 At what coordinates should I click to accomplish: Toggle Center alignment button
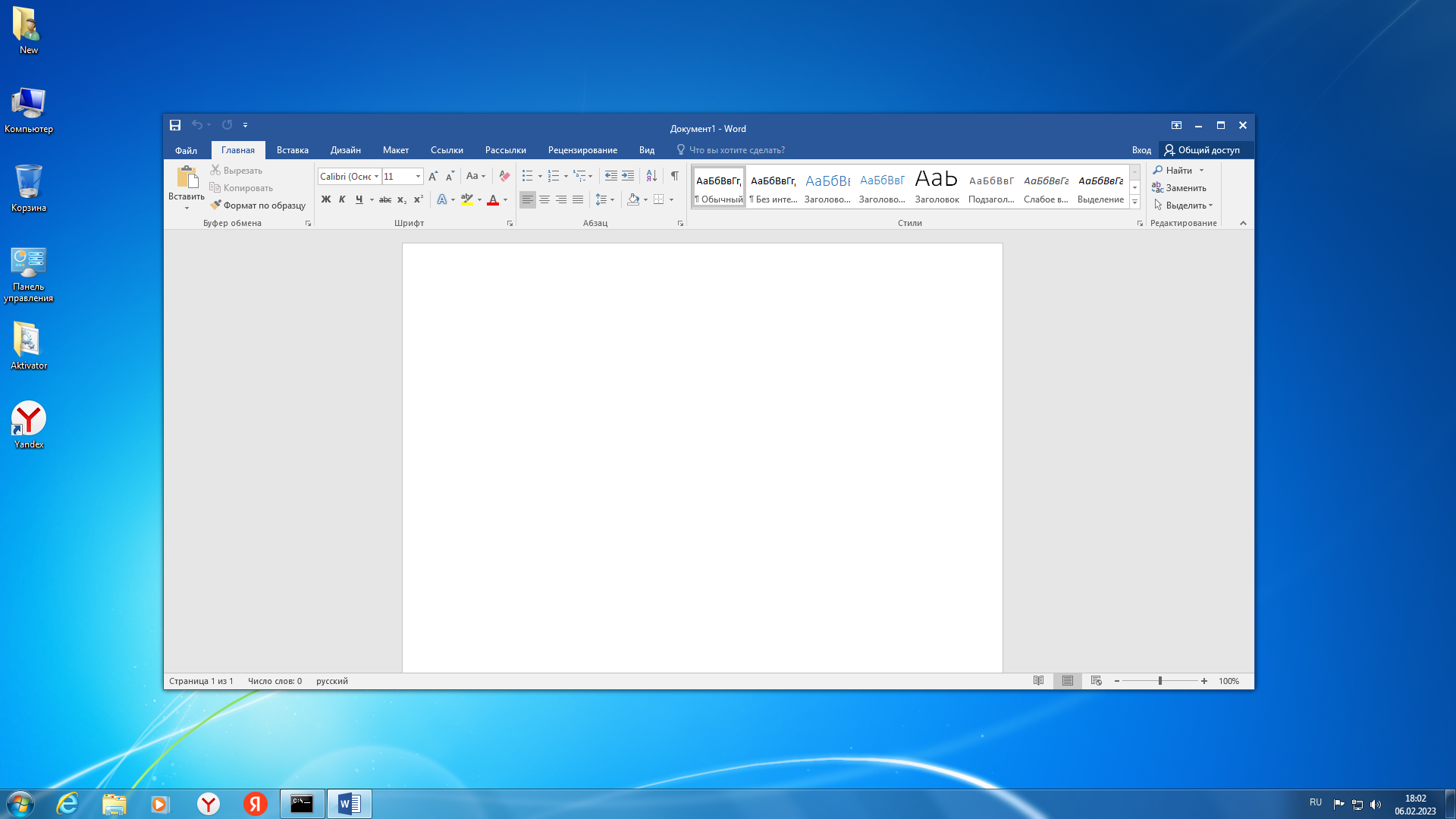[x=544, y=199]
